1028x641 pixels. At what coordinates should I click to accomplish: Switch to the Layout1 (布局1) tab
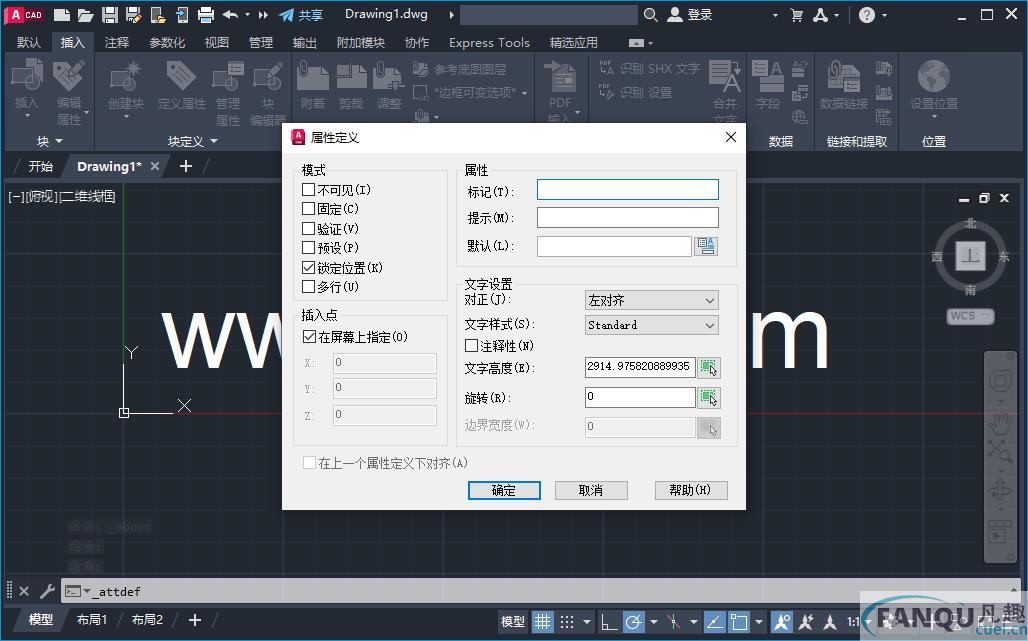coord(92,620)
